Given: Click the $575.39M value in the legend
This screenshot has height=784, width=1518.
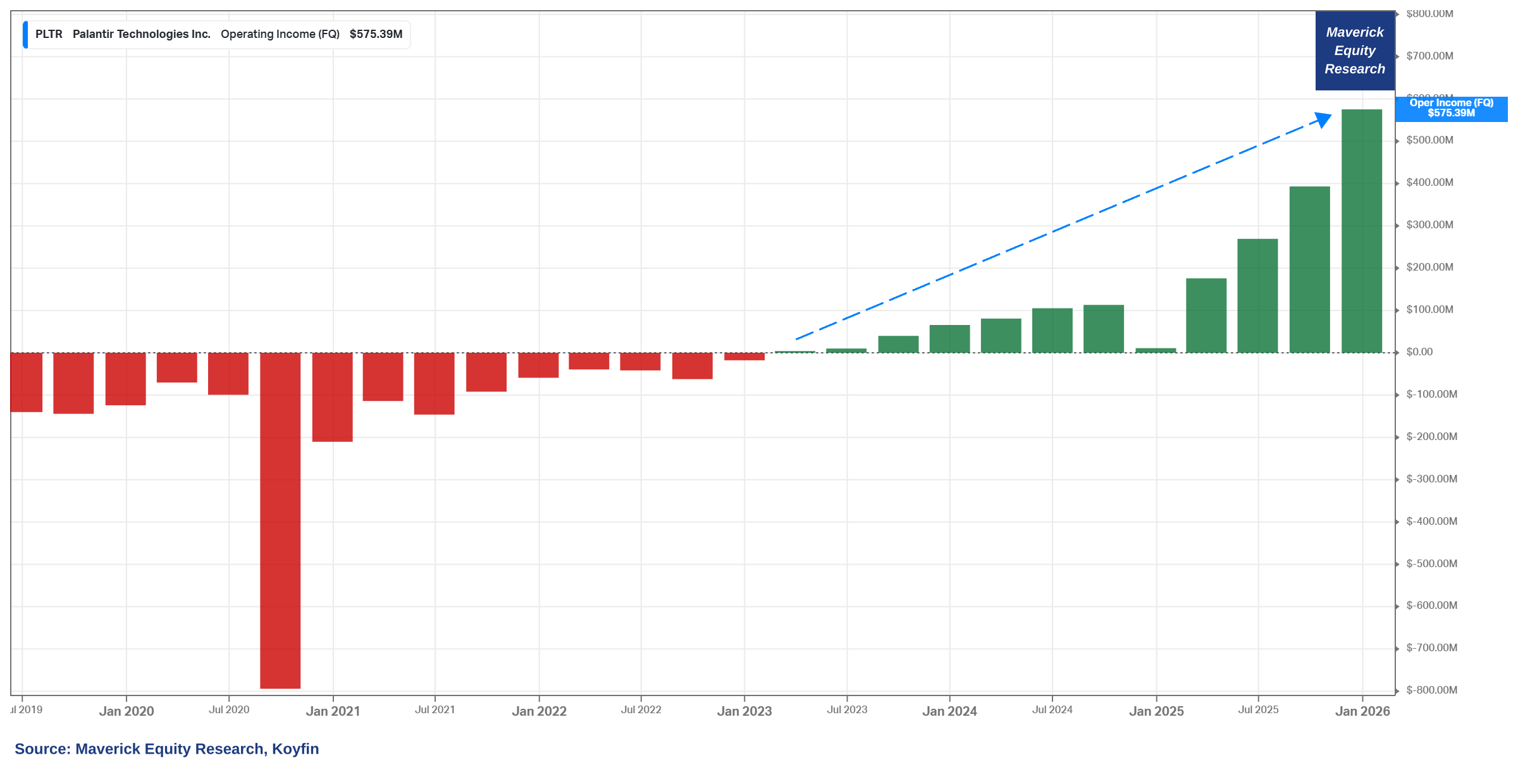Looking at the screenshot, I should (376, 34).
